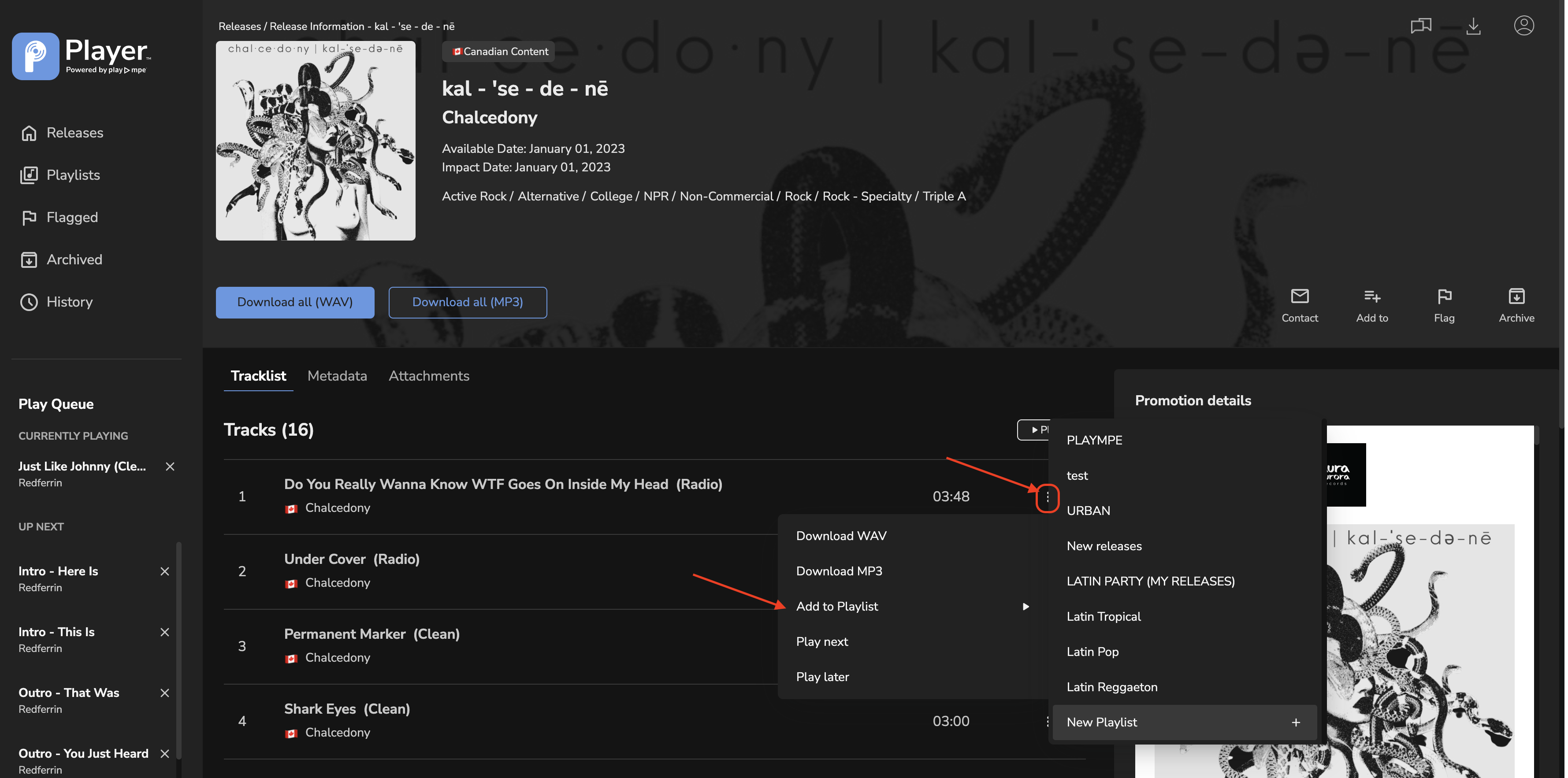
Task: Remove Intro - This Is from queue
Action: pyautogui.click(x=164, y=632)
